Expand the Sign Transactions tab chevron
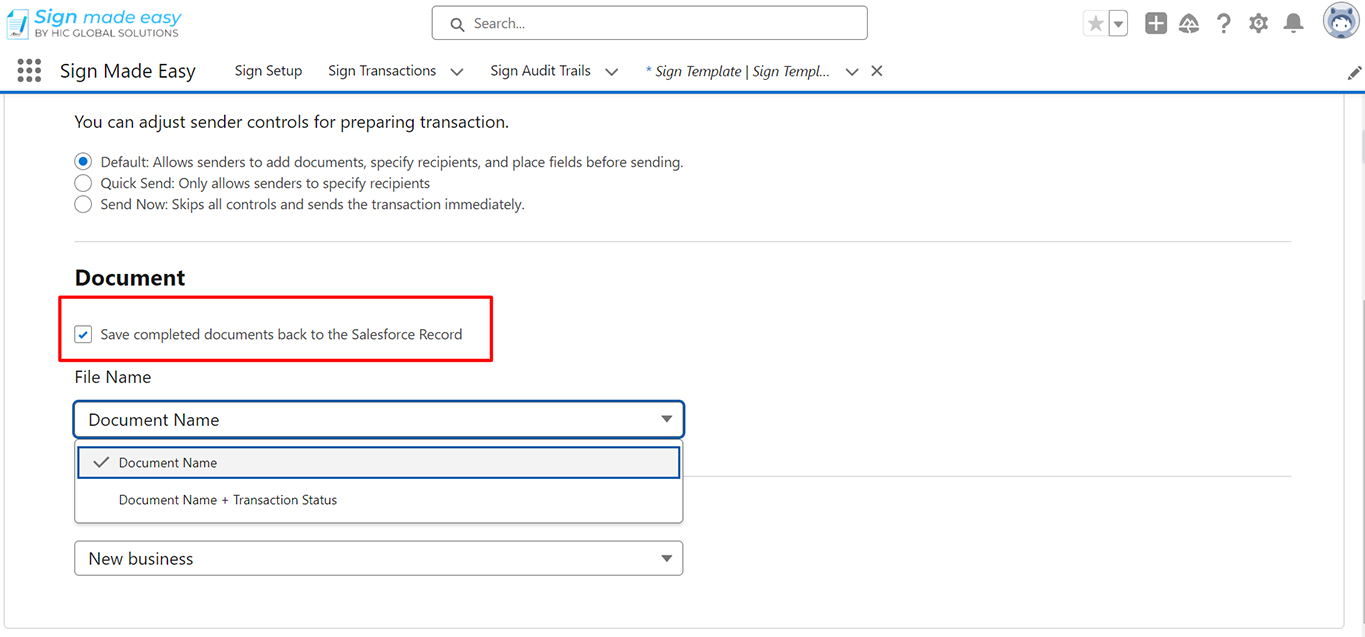This screenshot has width=1365, height=637. click(x=457, y=71)
